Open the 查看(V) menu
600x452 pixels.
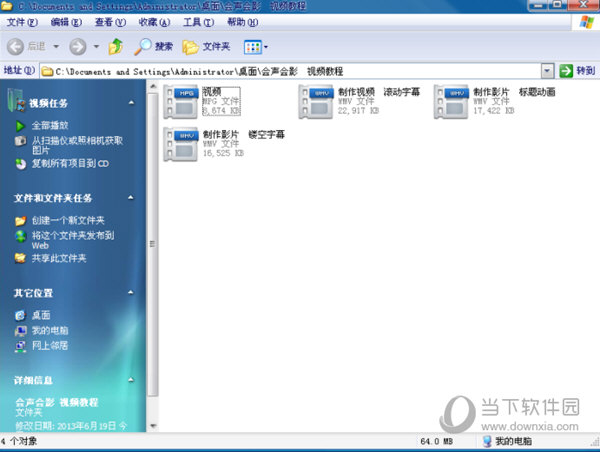coord(110,23)
